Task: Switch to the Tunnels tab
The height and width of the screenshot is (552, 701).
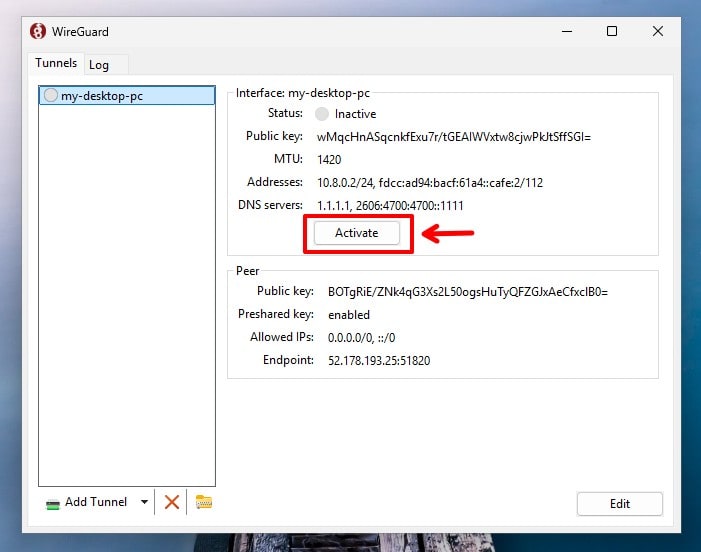Action: coord(56,63)
